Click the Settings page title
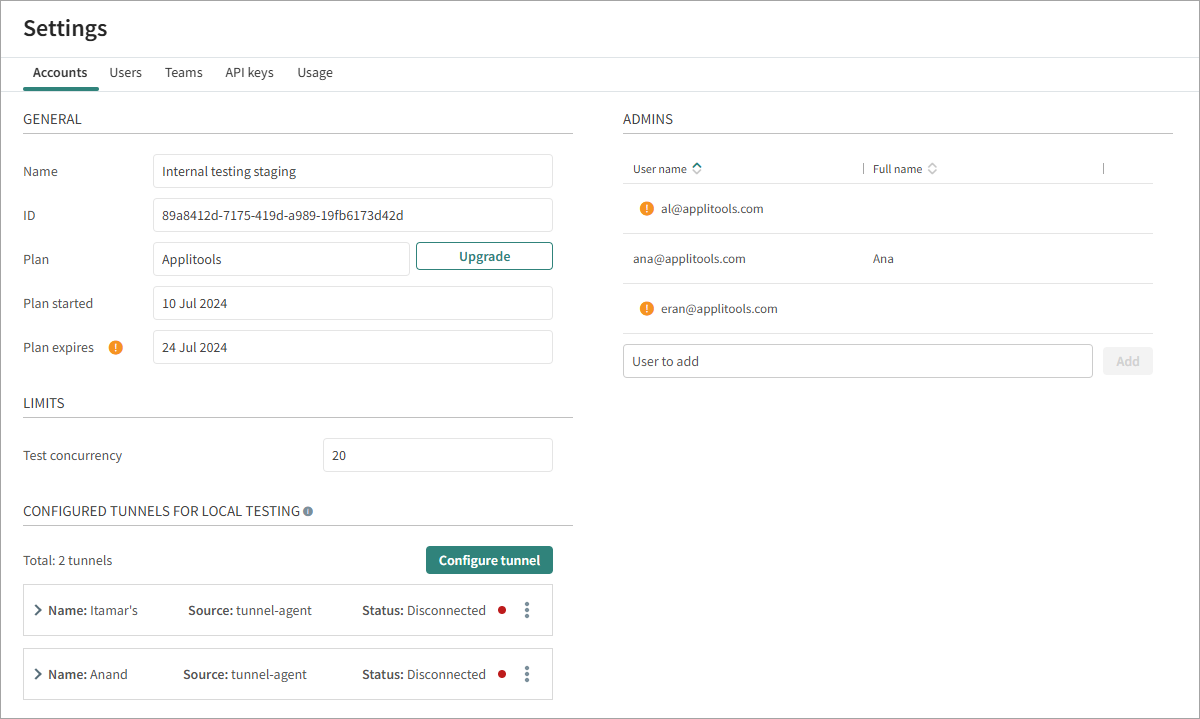This screenshot has width=1200, height=719. 65,28
